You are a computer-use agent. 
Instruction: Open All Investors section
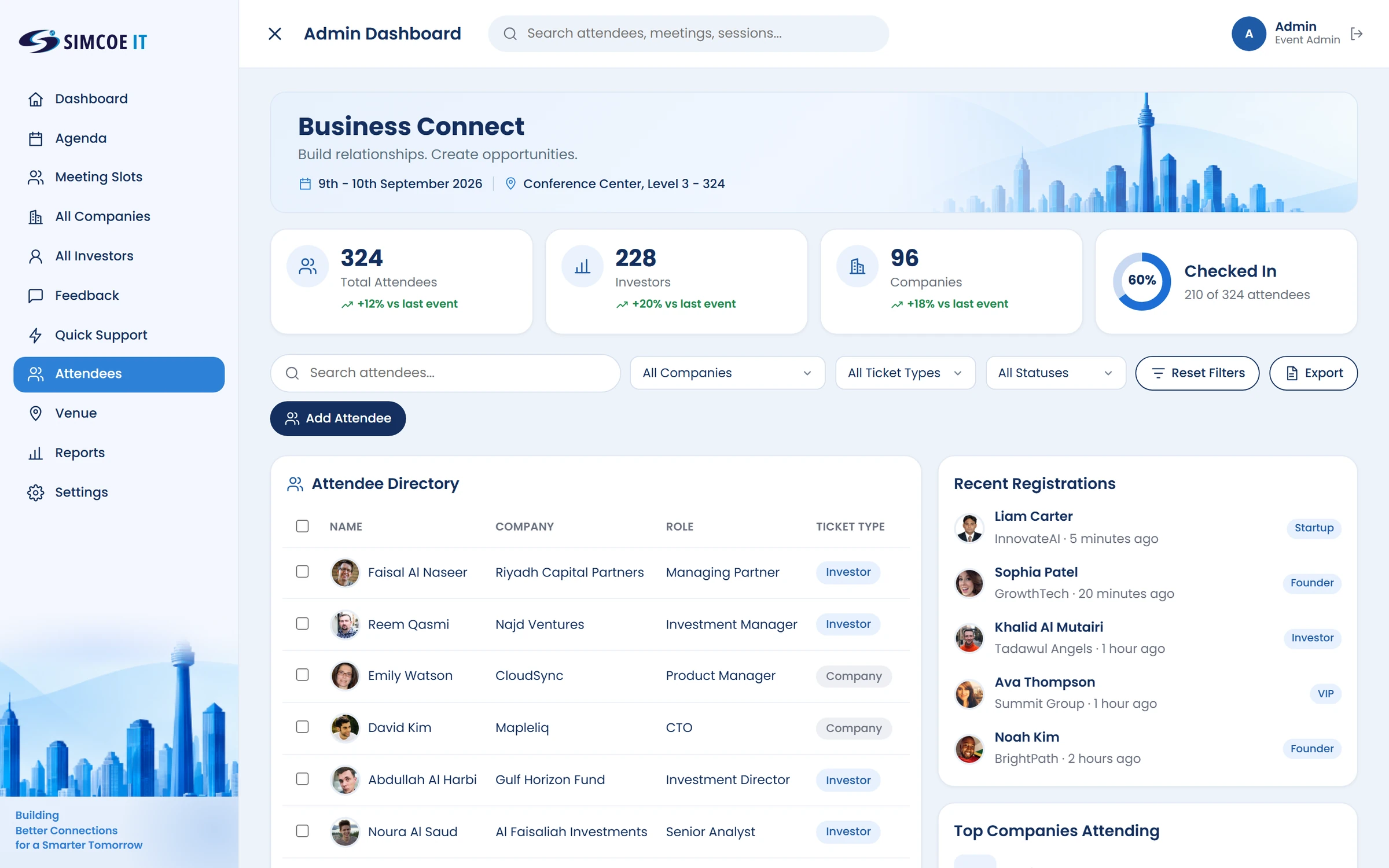(119, 256)
